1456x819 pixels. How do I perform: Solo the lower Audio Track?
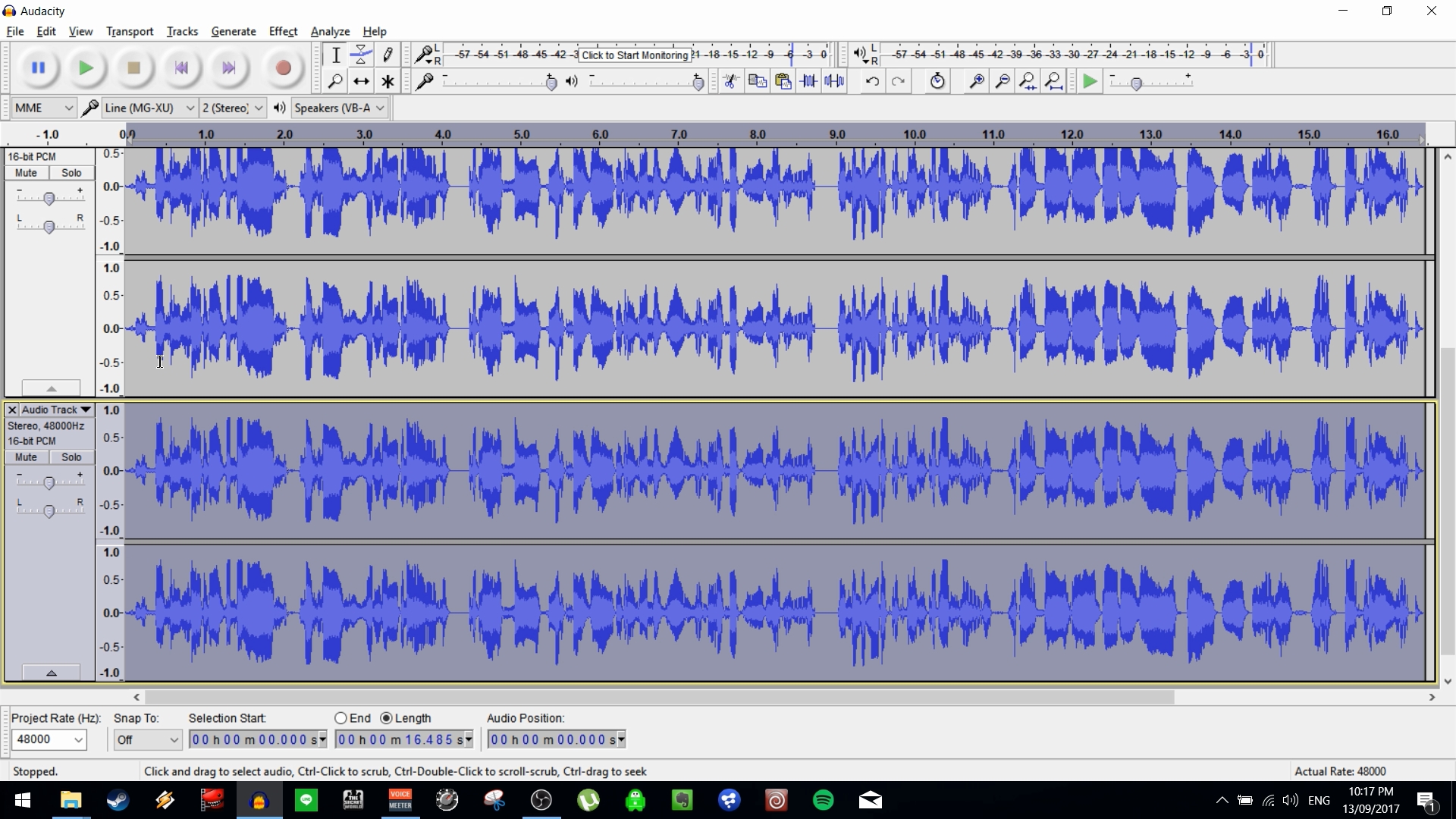click(x=72, y=457)
